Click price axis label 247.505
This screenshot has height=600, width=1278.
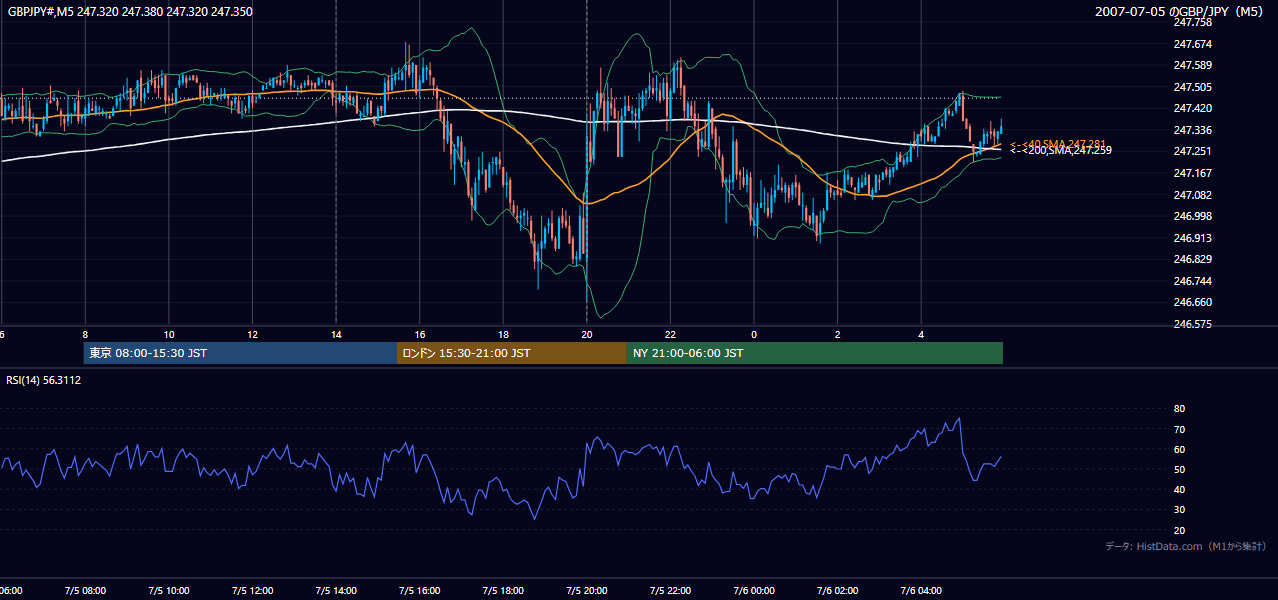(x=1192, y=87)
